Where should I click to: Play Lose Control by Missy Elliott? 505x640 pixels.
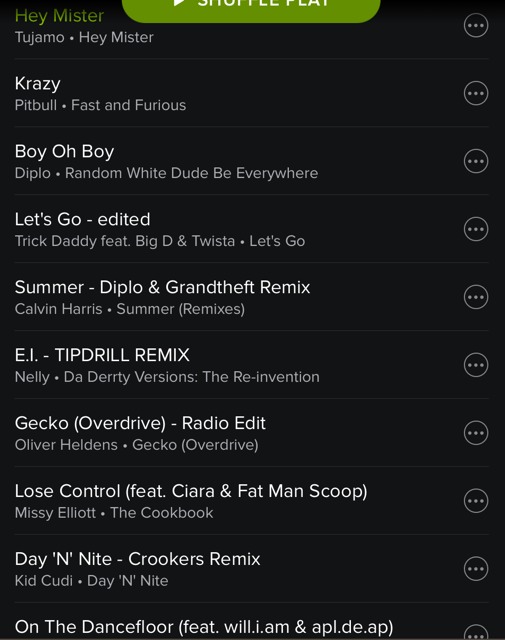pyautogui.click(x=229, y=501)
